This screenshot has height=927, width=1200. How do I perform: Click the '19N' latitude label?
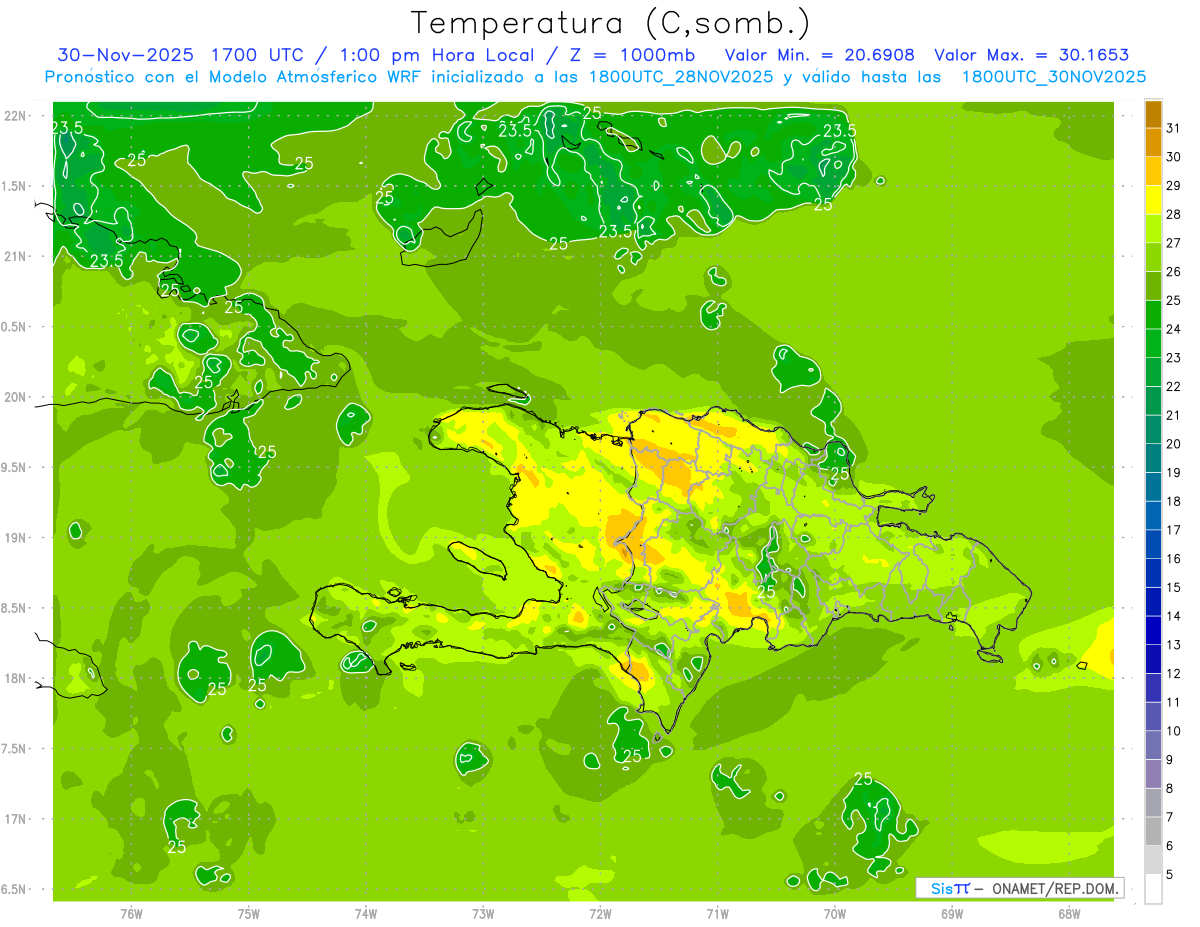pos(16,538)
